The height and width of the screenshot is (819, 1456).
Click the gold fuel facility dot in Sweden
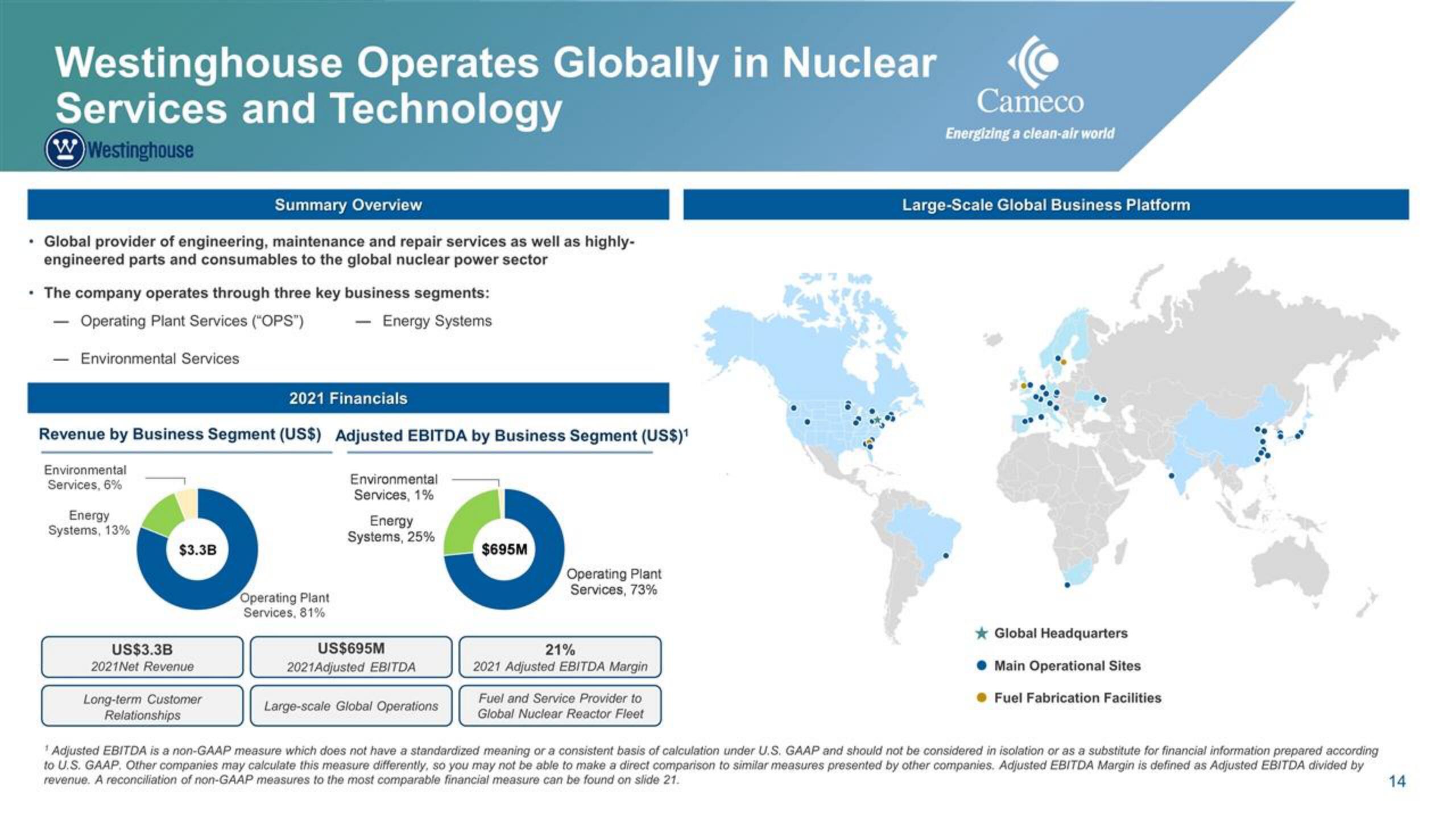[1064, 362]
